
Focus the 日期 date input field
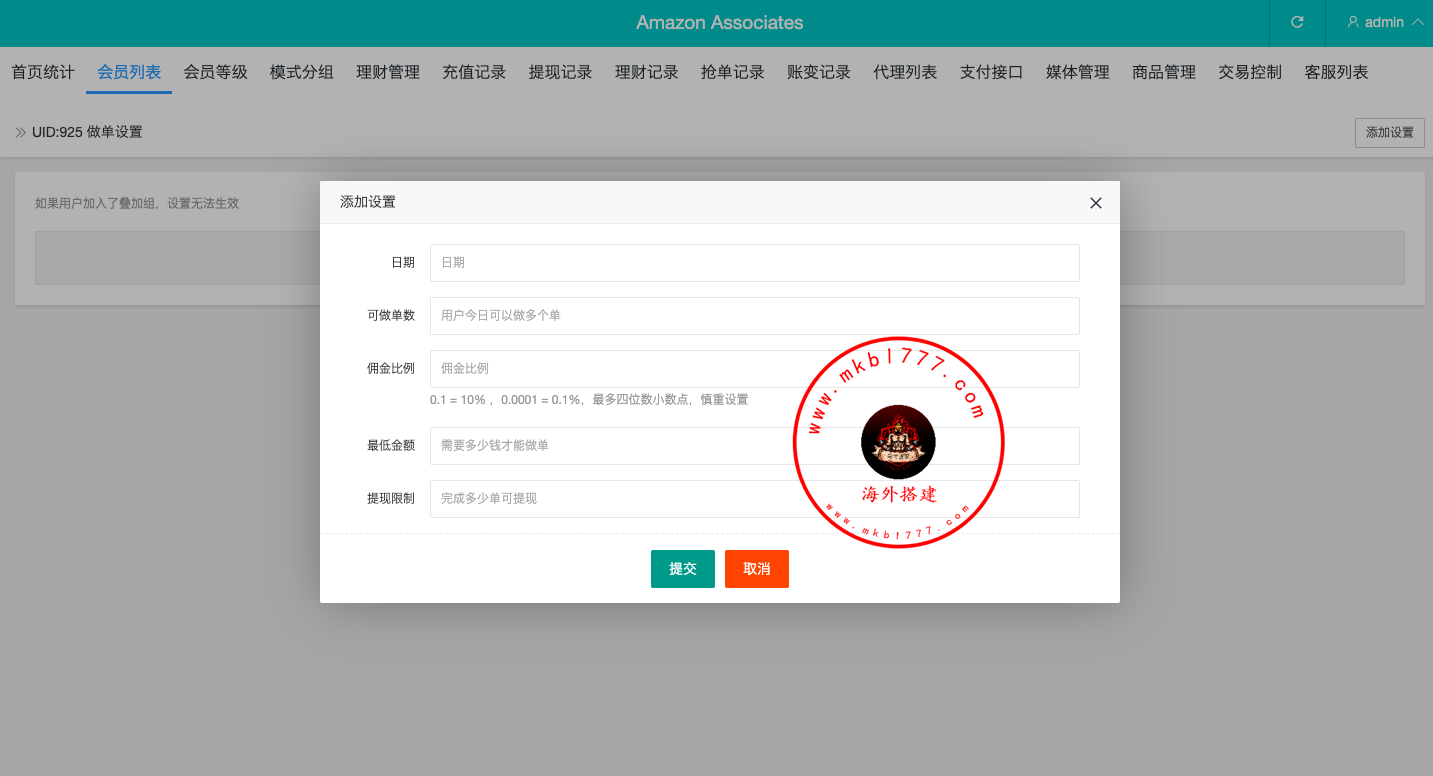click(x=755, y=263)
